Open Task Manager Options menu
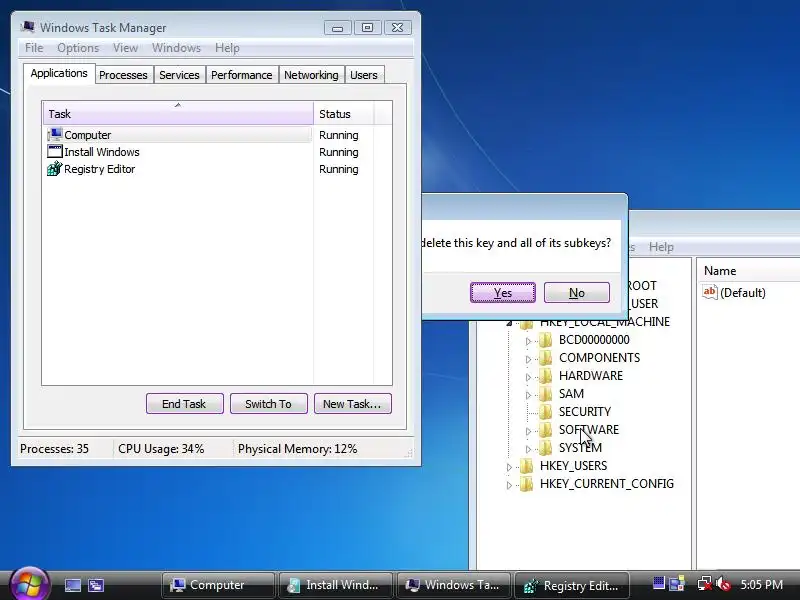Viewport: 800px width, 600px height. tap(78, 48)
